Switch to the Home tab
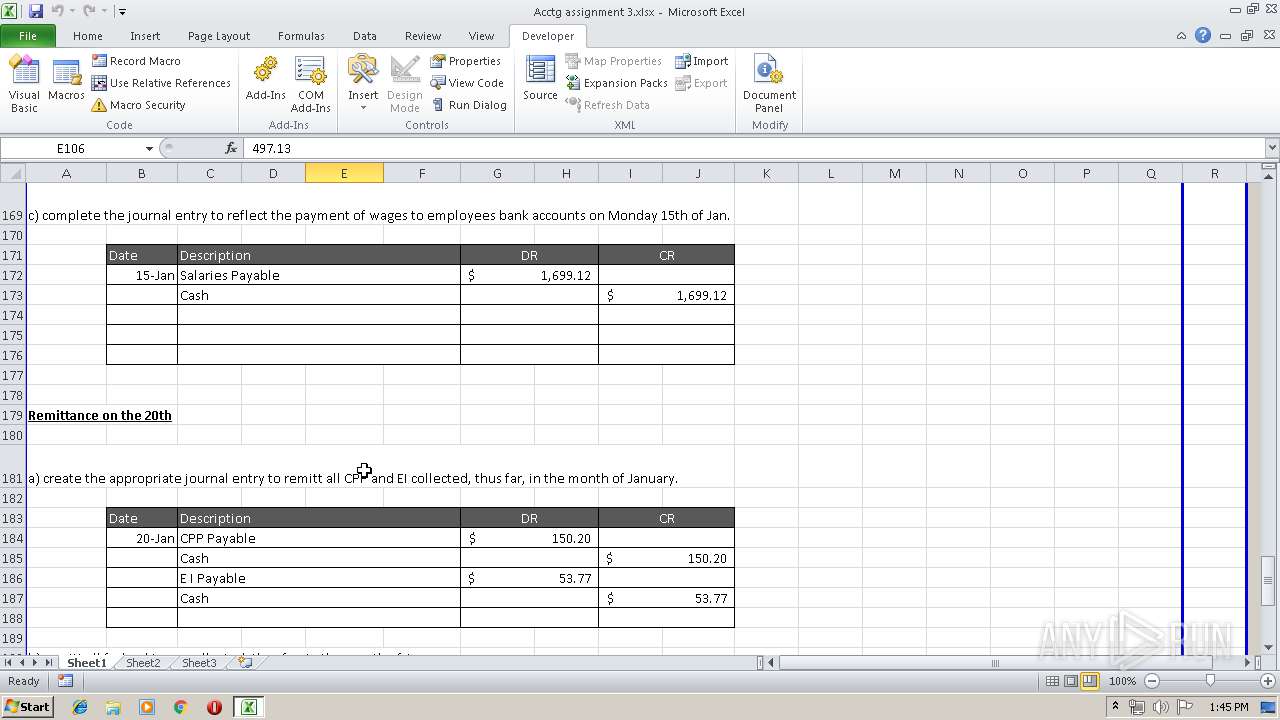Screen dimensions: 1280x720 tap(88, 36)
